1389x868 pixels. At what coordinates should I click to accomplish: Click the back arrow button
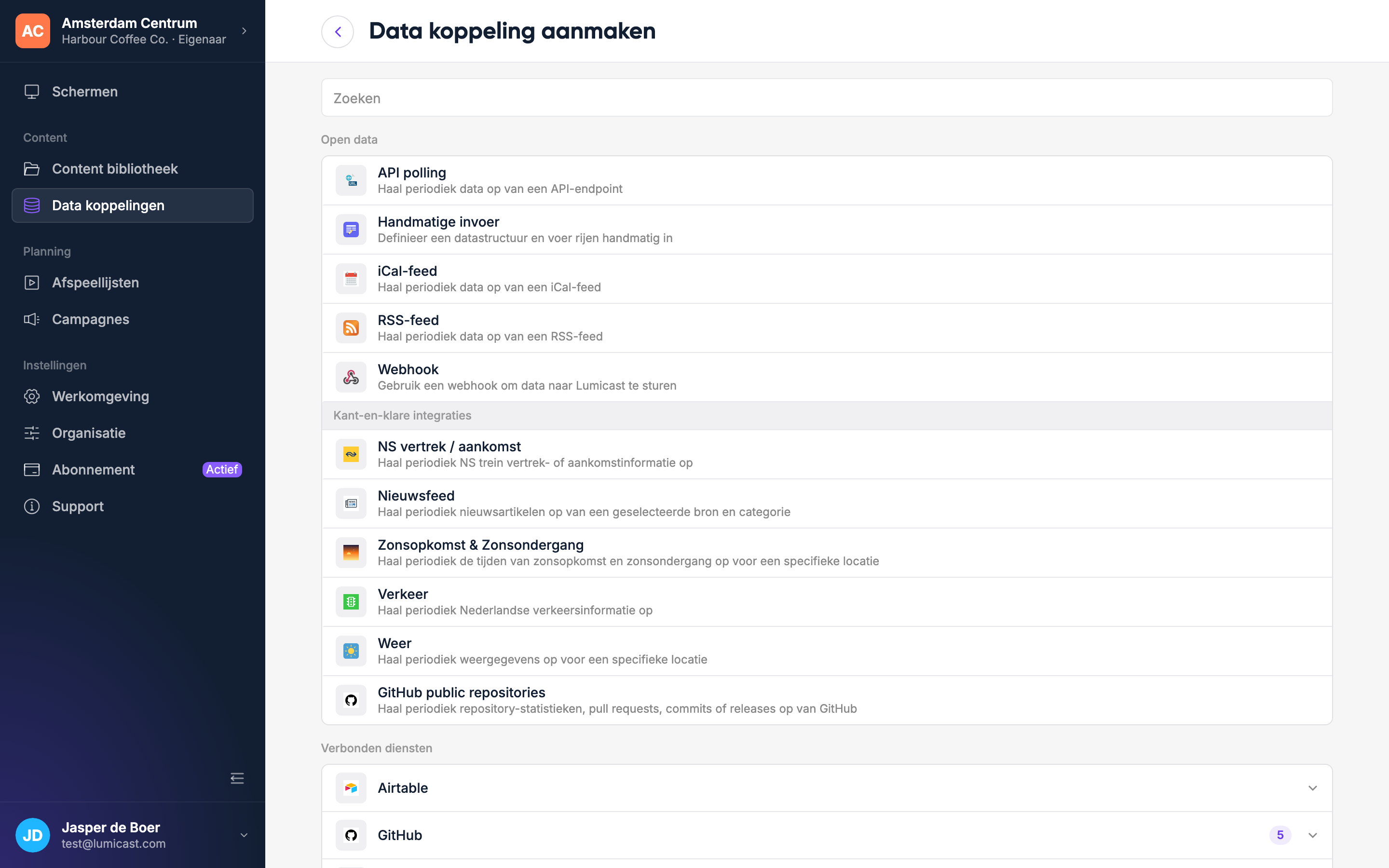pyautogui.click(x=338, y=31)
